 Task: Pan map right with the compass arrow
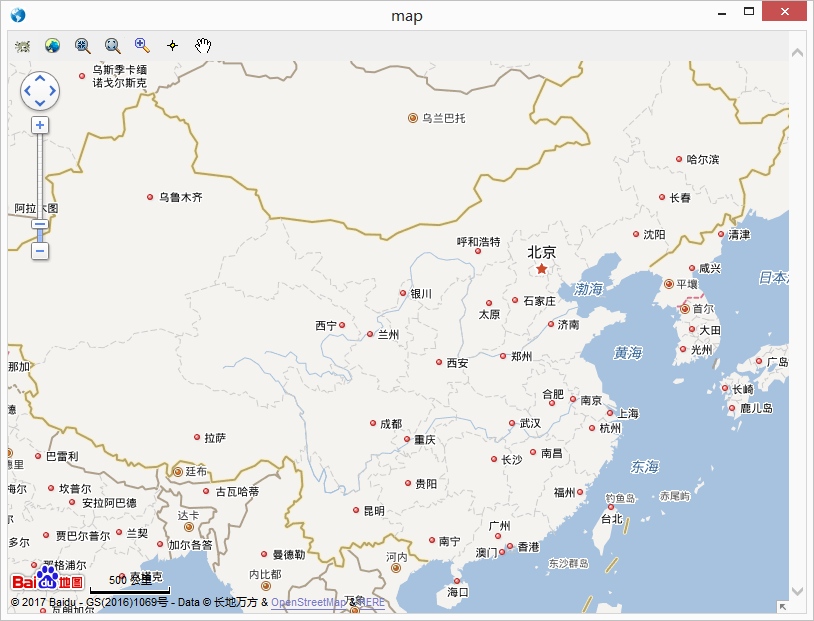[x=53, y=91]
